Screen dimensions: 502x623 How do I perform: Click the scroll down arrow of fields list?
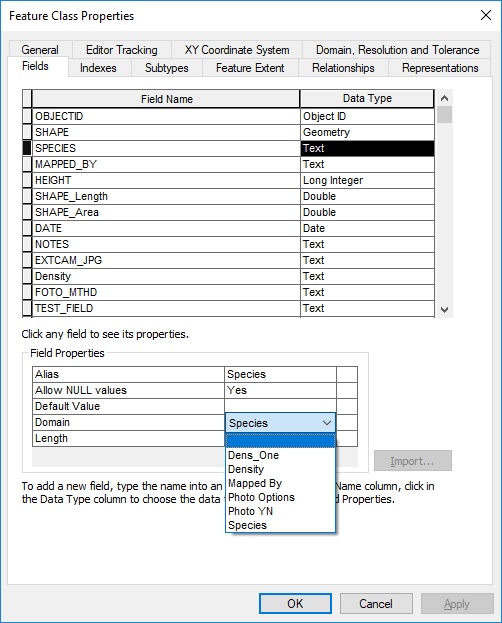(x=444, y=310)
